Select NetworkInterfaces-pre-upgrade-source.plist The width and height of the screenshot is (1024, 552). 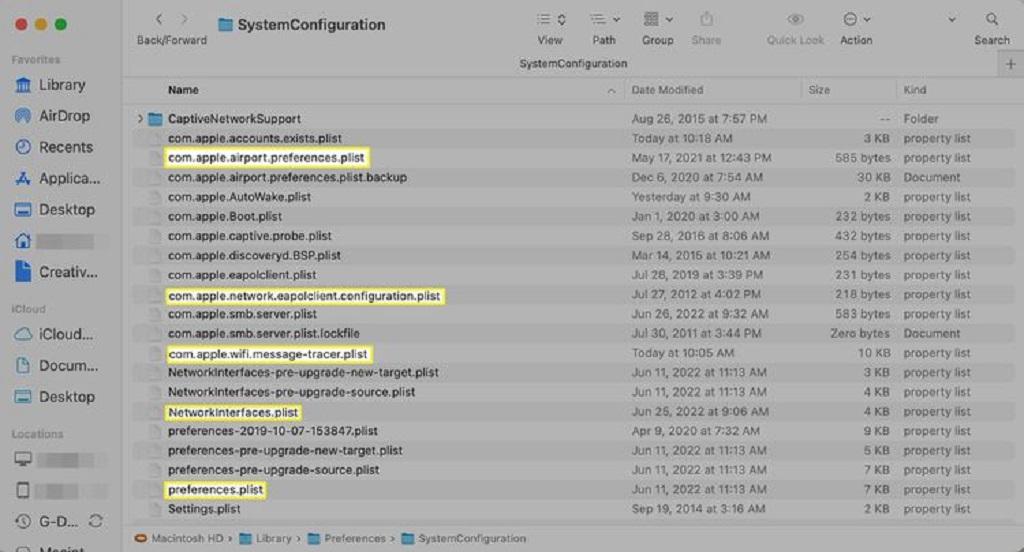[x=291, y=392]
